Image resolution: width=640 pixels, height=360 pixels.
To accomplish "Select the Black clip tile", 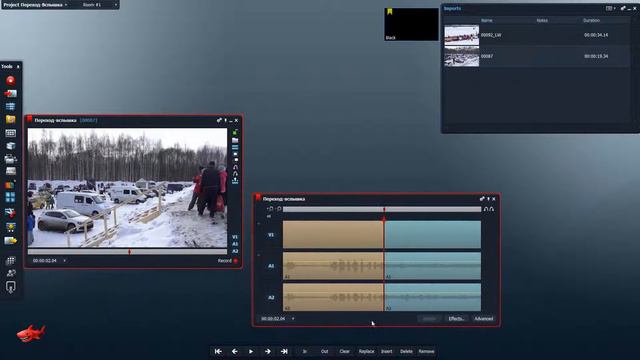I will coord(411,24).
